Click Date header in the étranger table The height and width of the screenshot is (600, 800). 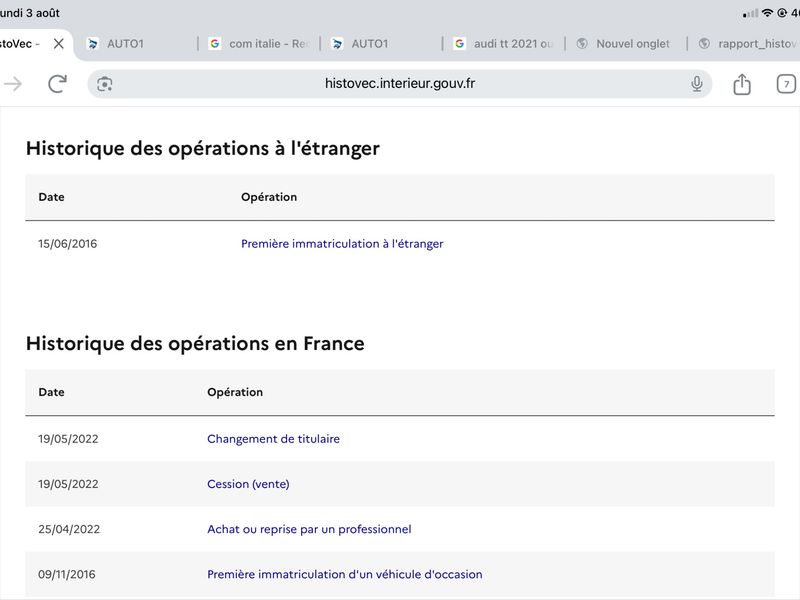(51, 197)
